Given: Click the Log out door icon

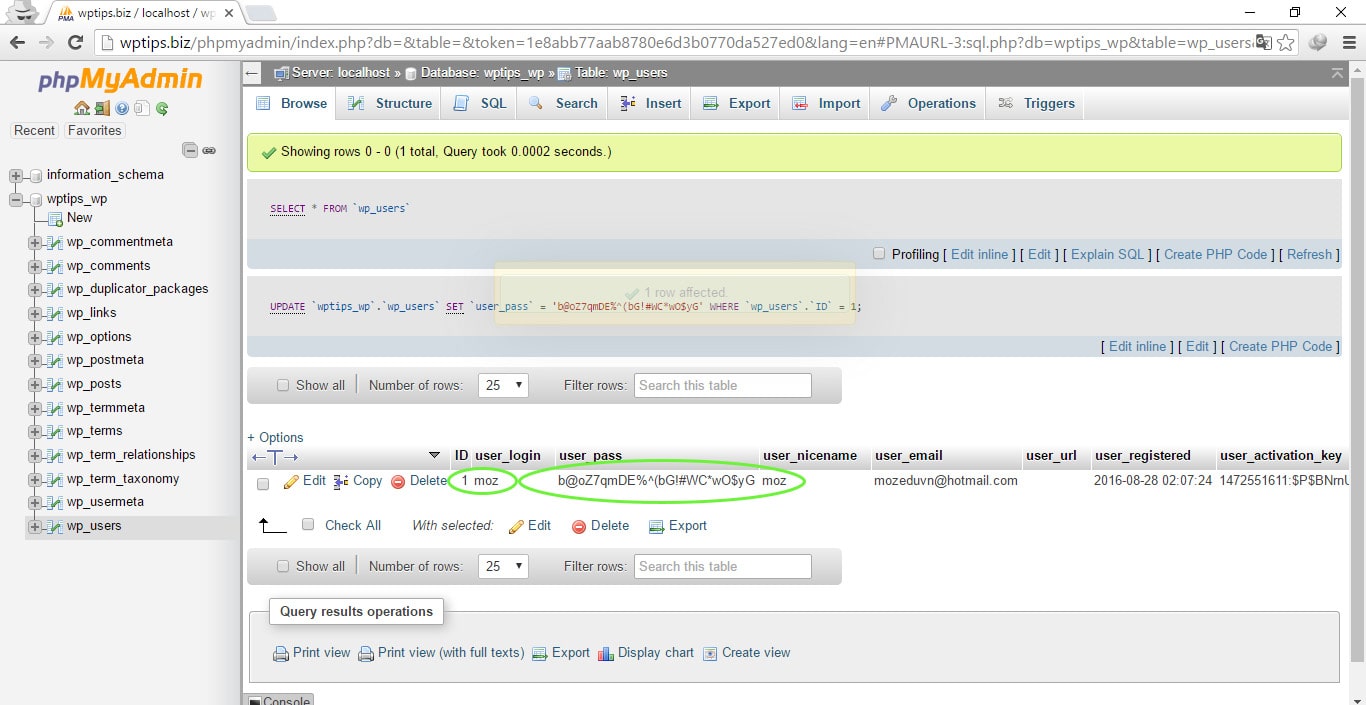Looking at the screenshot, I should pyautogui.click(x=102, y=109).
